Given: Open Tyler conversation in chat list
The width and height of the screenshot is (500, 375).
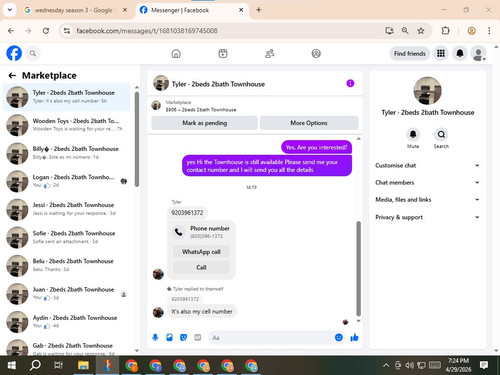Looking at the screenshot, I should click(x=66, y=97).
